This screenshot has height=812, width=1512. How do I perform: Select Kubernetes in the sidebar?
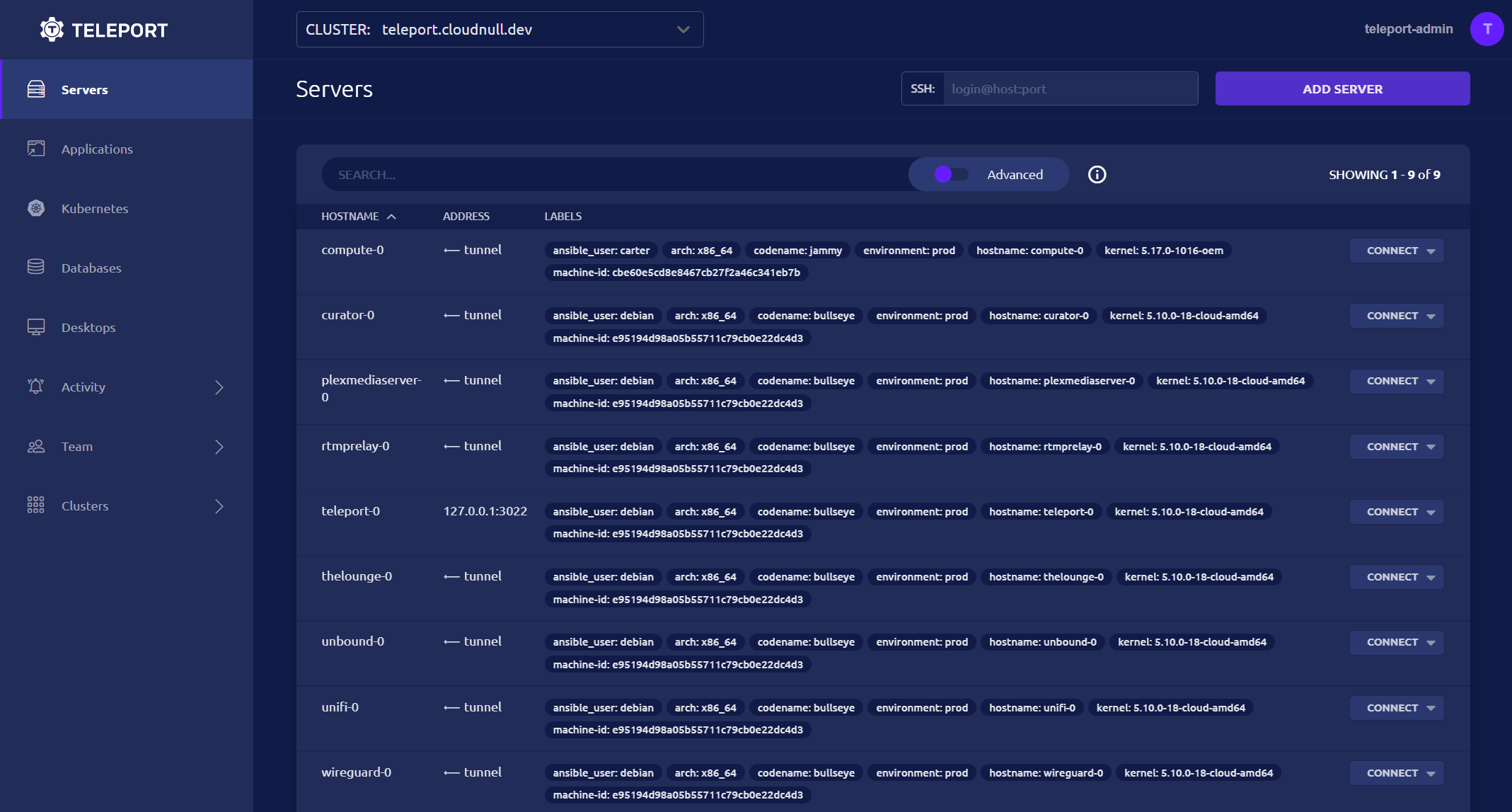(95, 209)
